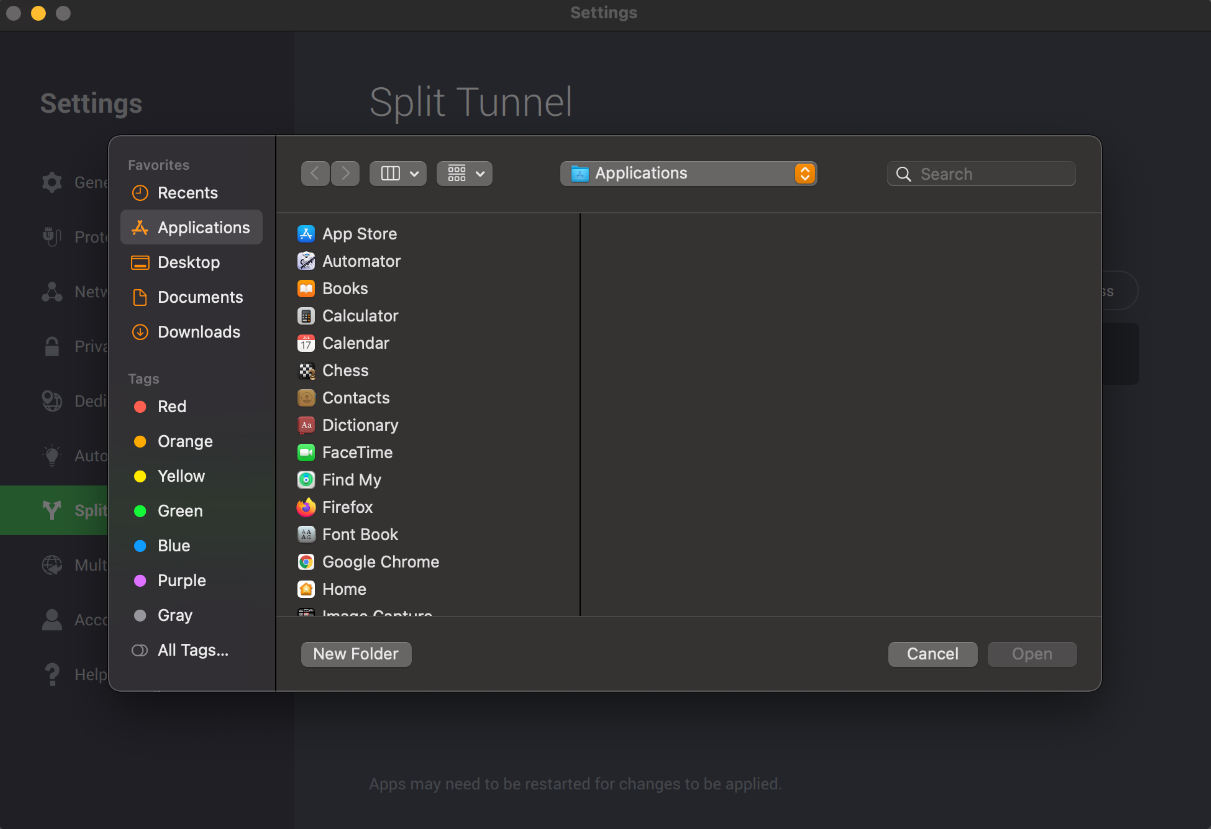Open the column view options dropdown
The image size is (1211, 829).
pyautogui.click(x=398, y=173)
